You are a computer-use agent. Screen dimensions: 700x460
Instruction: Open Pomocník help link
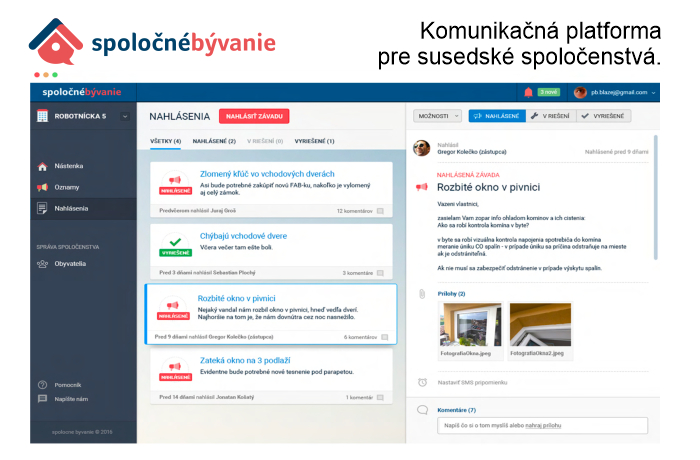click(x=68, y=385)
